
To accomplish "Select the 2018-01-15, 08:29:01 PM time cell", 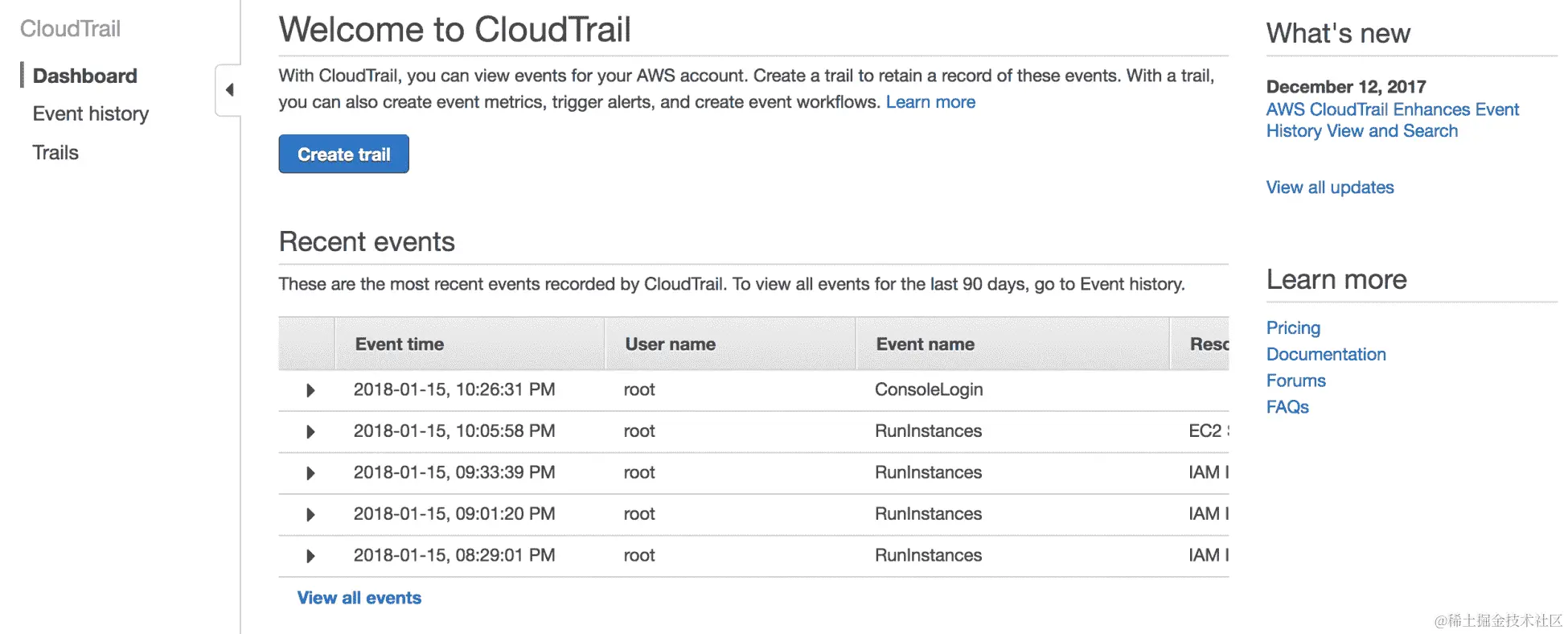I will tap(454, 555).
